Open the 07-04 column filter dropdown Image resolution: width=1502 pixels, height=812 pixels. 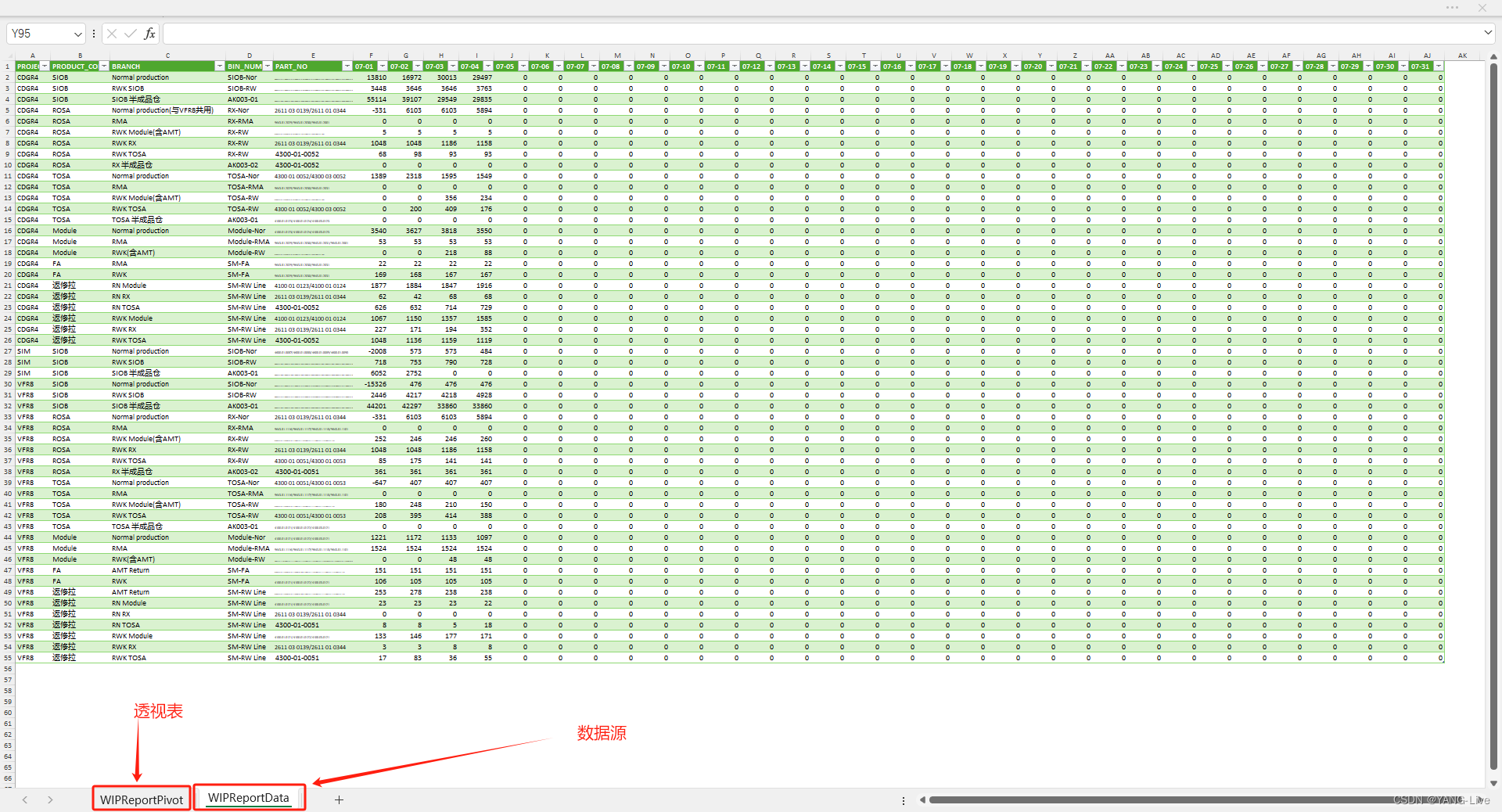488,66
